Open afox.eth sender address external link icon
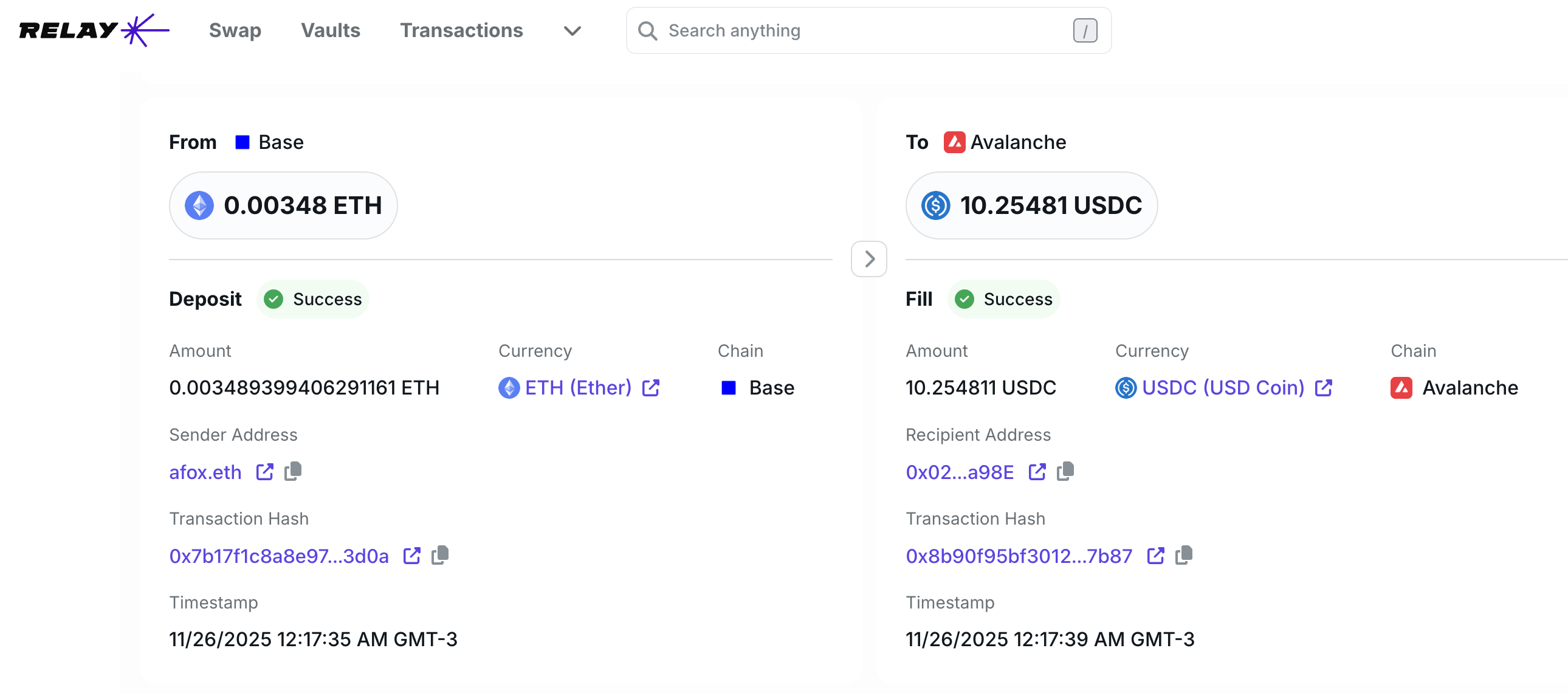This screenshot has width=1568, height=693. pos(265,472)
